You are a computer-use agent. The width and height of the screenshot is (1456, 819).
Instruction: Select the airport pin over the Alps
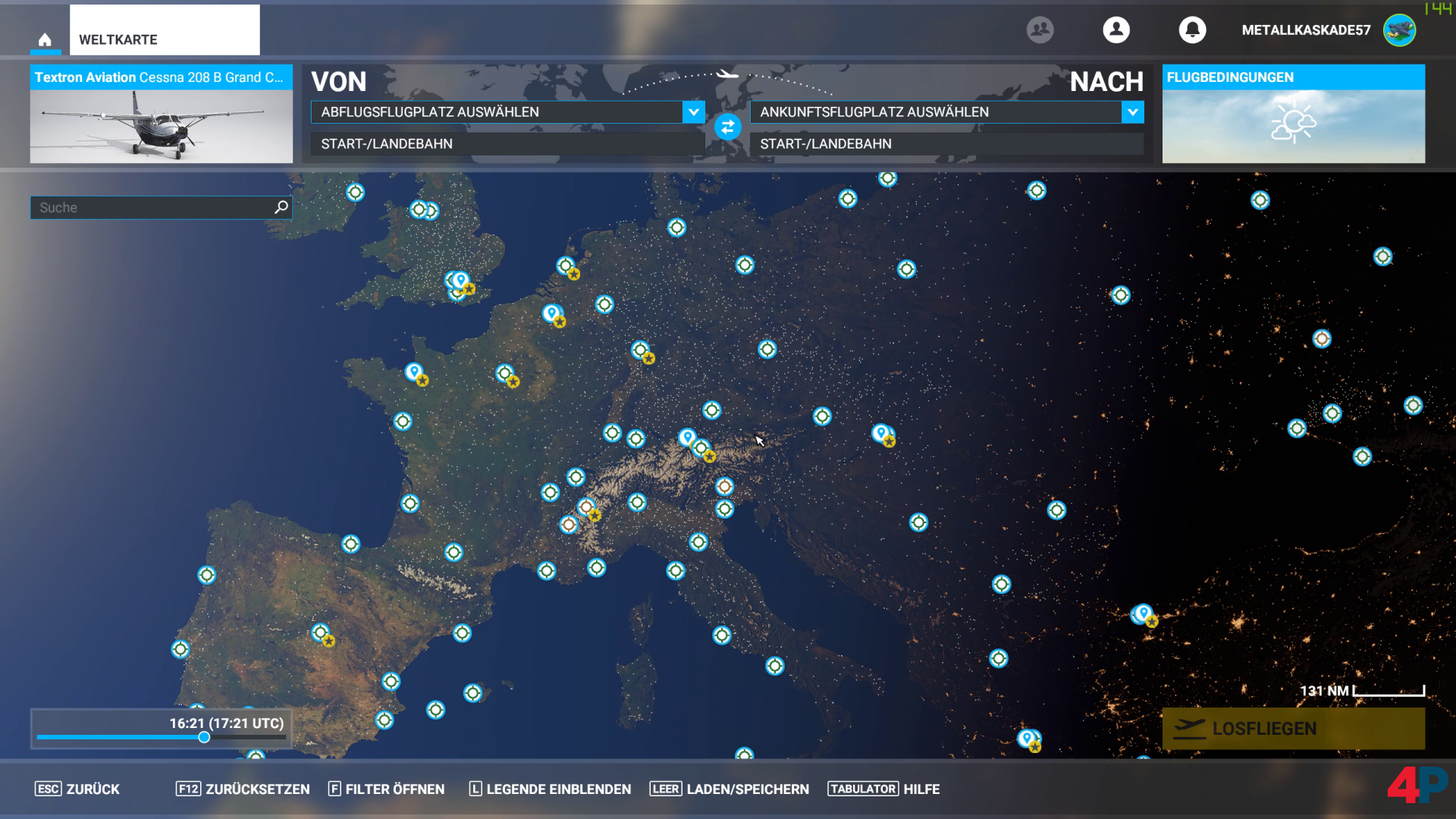[x=687, y=438]
